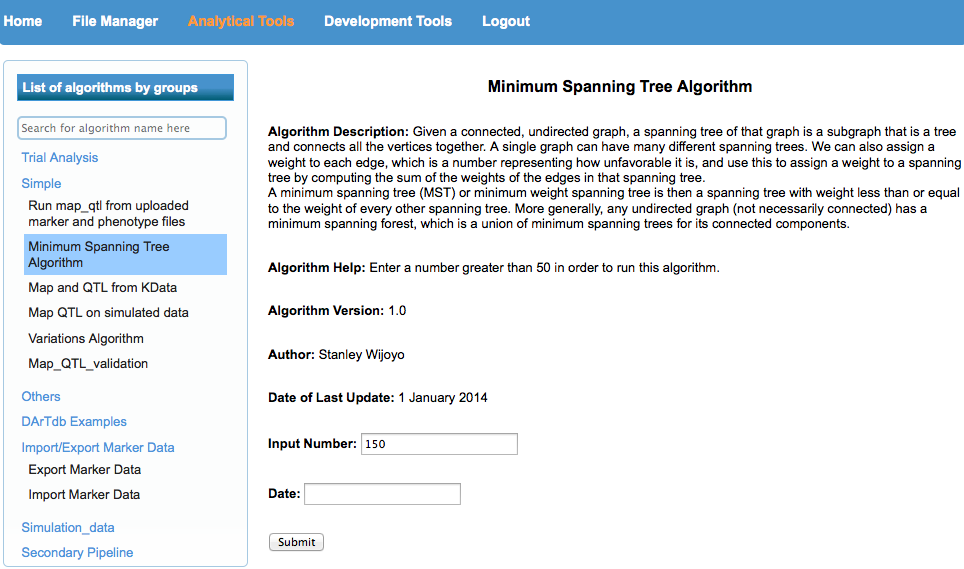
Task: Click the empty Date field
Action: [x=382, y=494]
